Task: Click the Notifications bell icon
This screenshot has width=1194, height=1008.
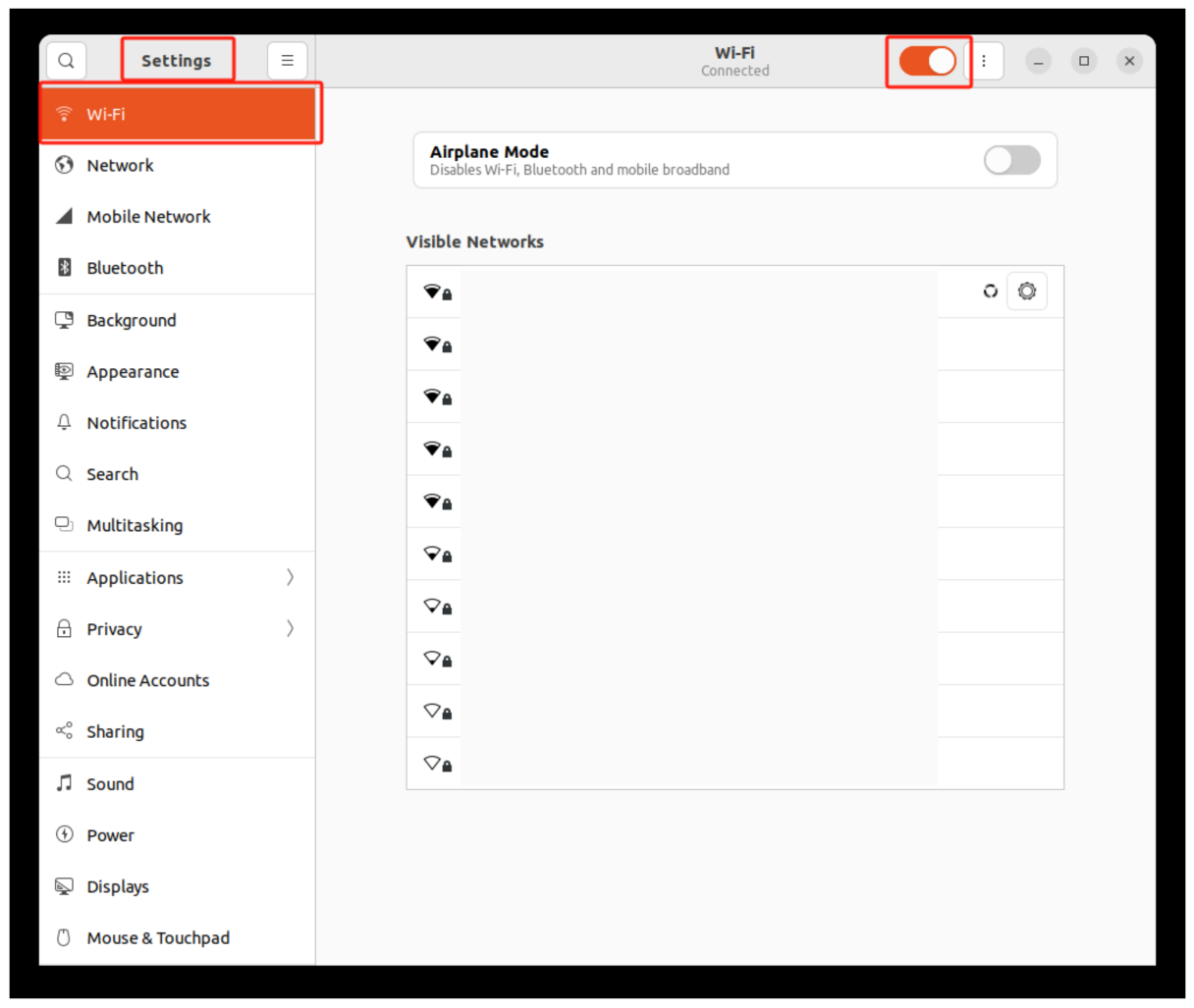Action: (x=64, y=422)
